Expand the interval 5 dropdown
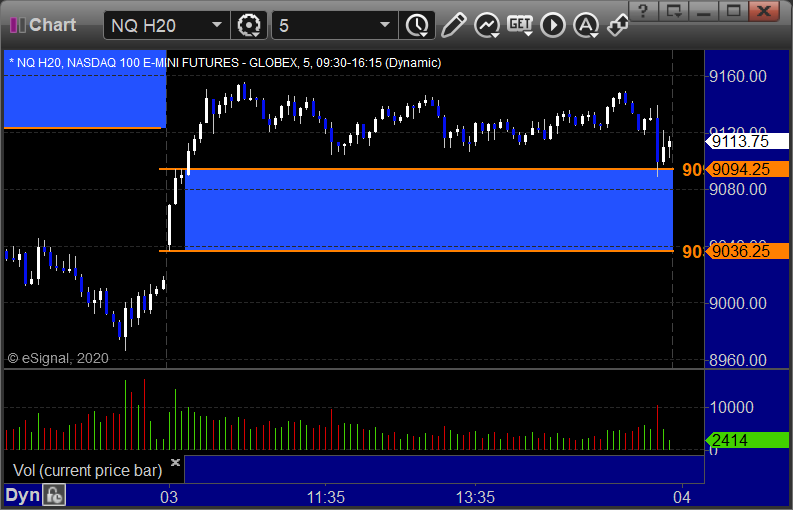The width and height of the screenshot is (793, 510). (385, 25)
